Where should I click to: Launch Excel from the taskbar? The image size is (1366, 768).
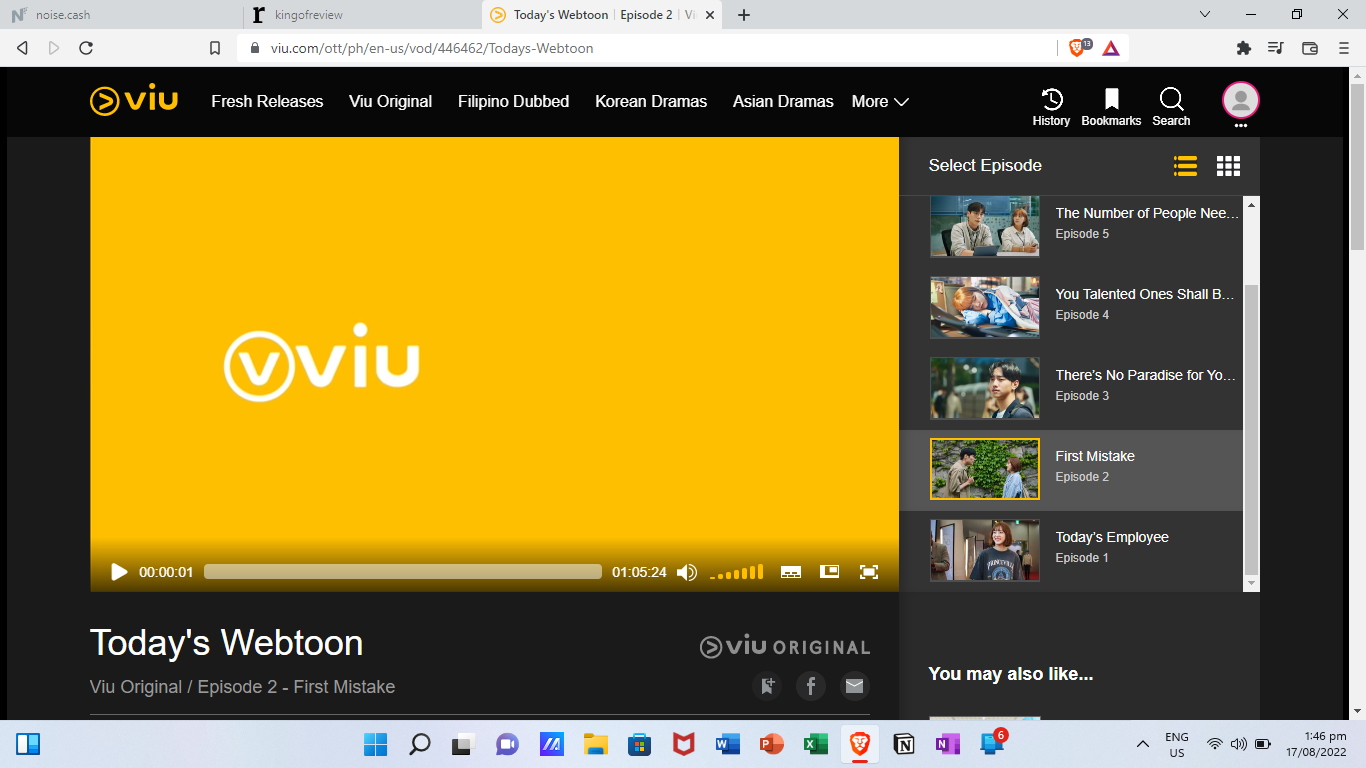815,744
